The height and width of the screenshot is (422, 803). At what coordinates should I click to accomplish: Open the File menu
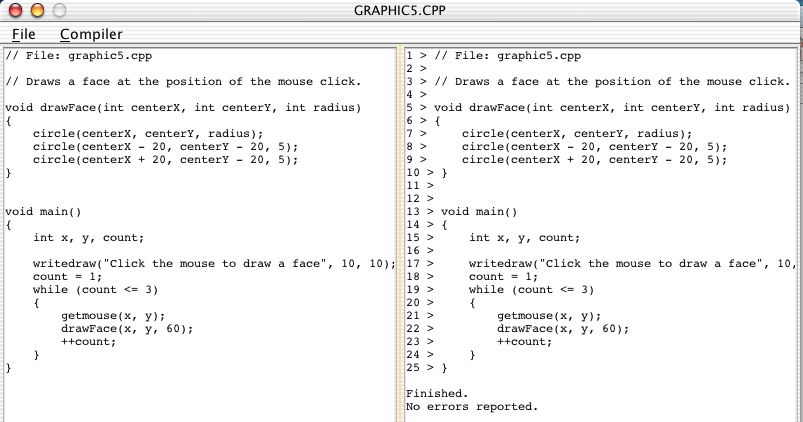point(23,34)
